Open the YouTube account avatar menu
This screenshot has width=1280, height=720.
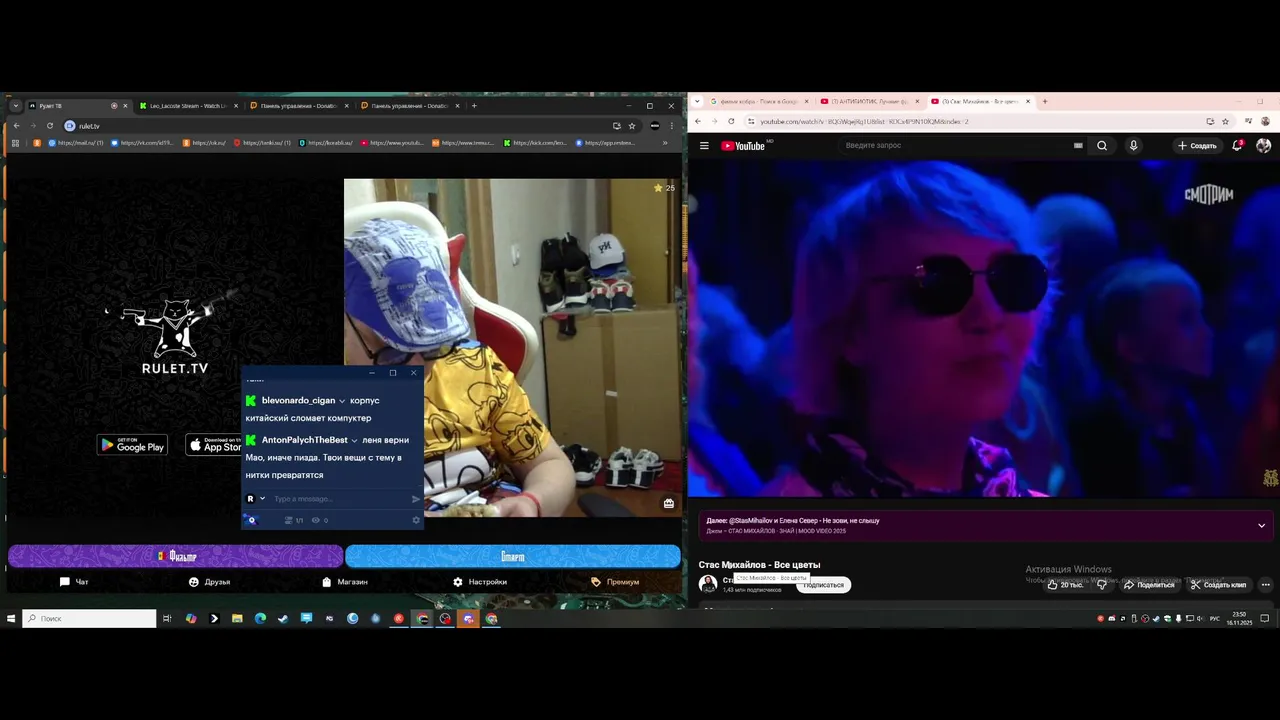tap(1263, 146)
